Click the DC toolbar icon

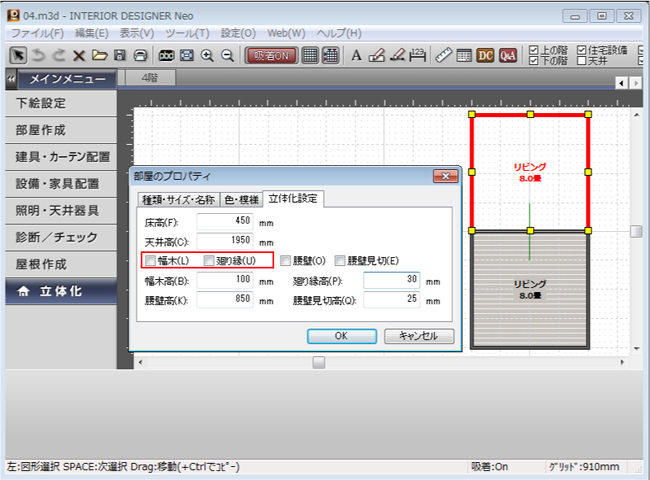point(486,56)
